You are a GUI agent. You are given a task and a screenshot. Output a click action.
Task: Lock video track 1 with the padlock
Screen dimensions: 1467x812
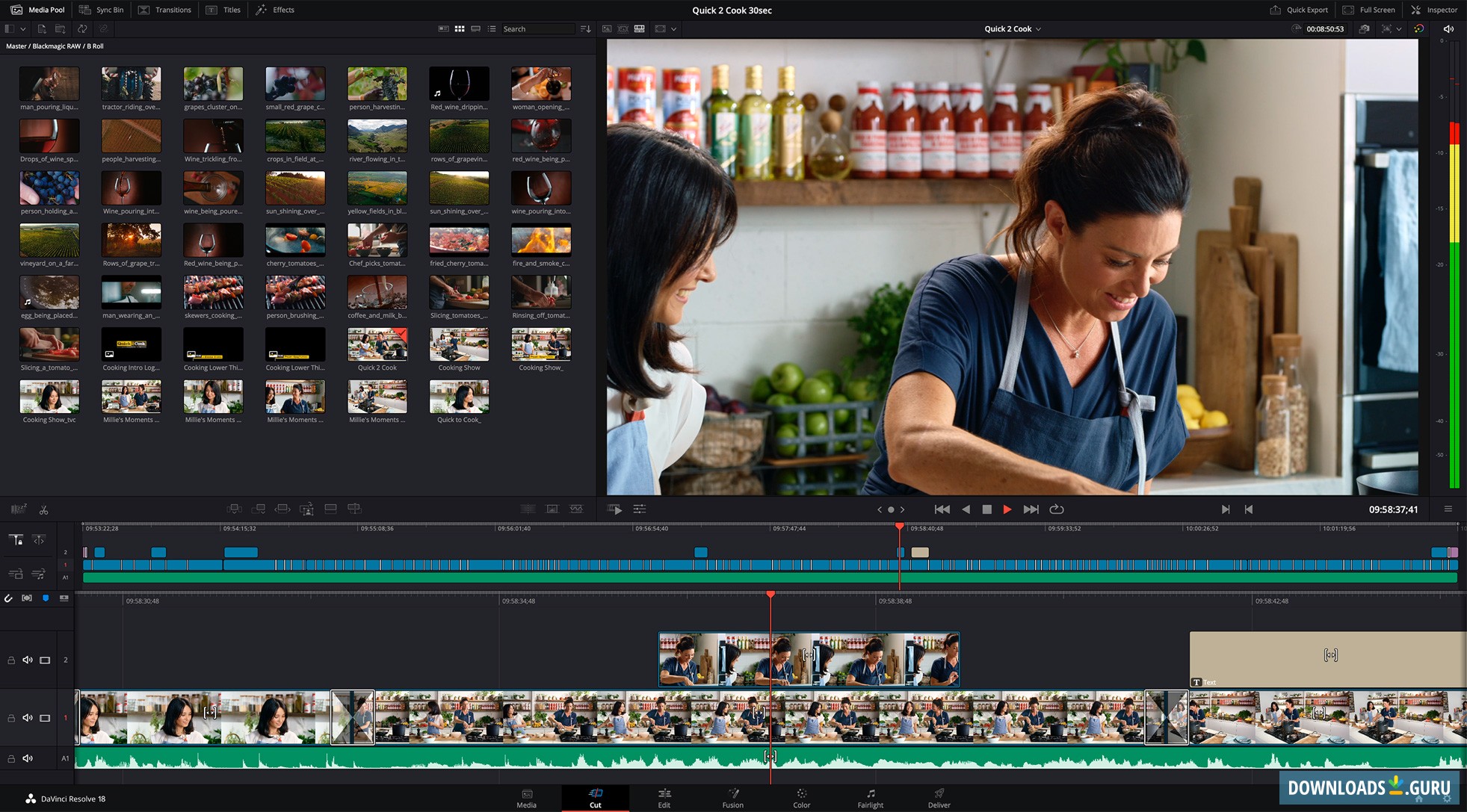10,718
